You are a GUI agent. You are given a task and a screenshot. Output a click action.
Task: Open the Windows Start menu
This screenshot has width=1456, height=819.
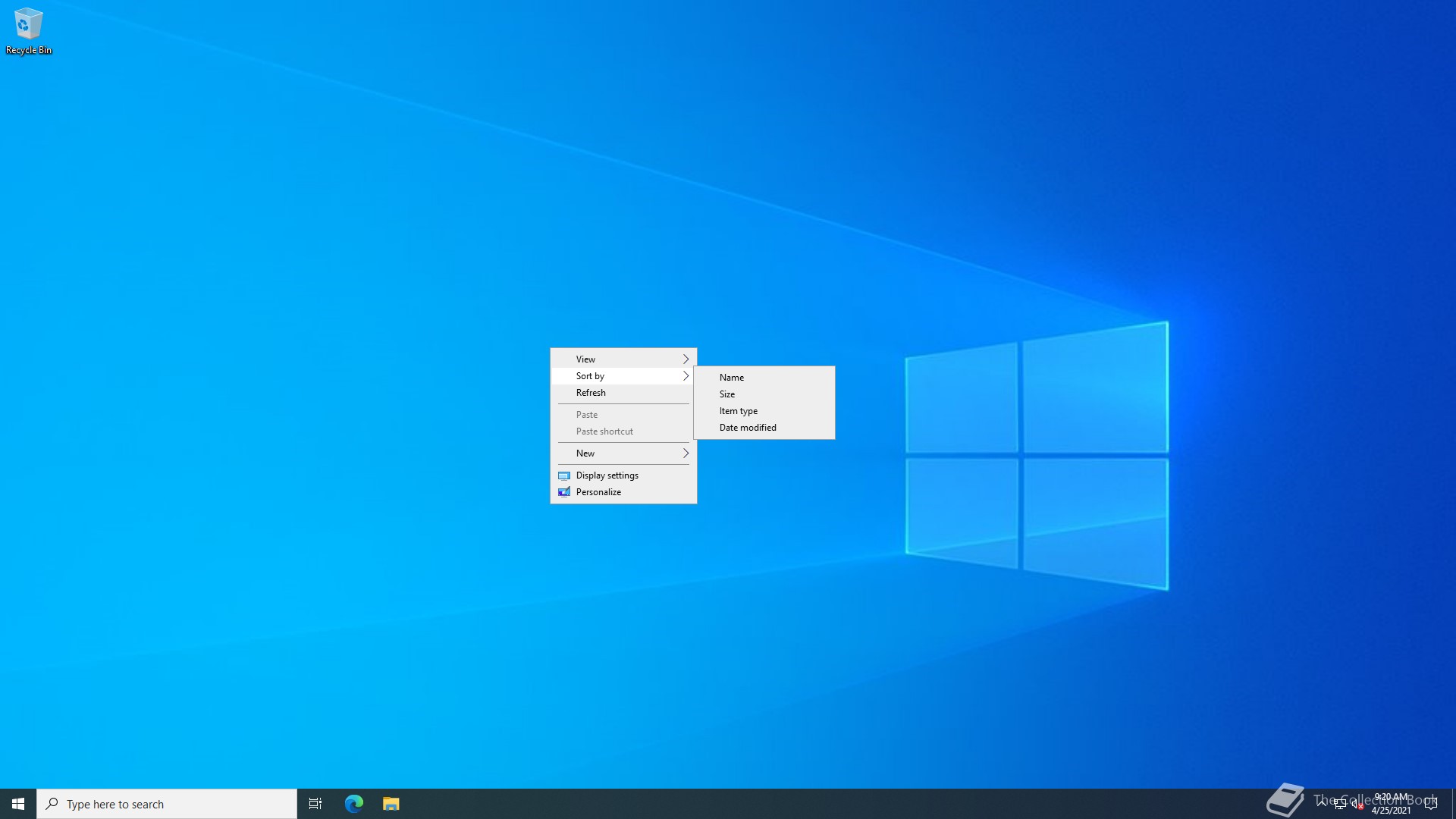(18, 804)
